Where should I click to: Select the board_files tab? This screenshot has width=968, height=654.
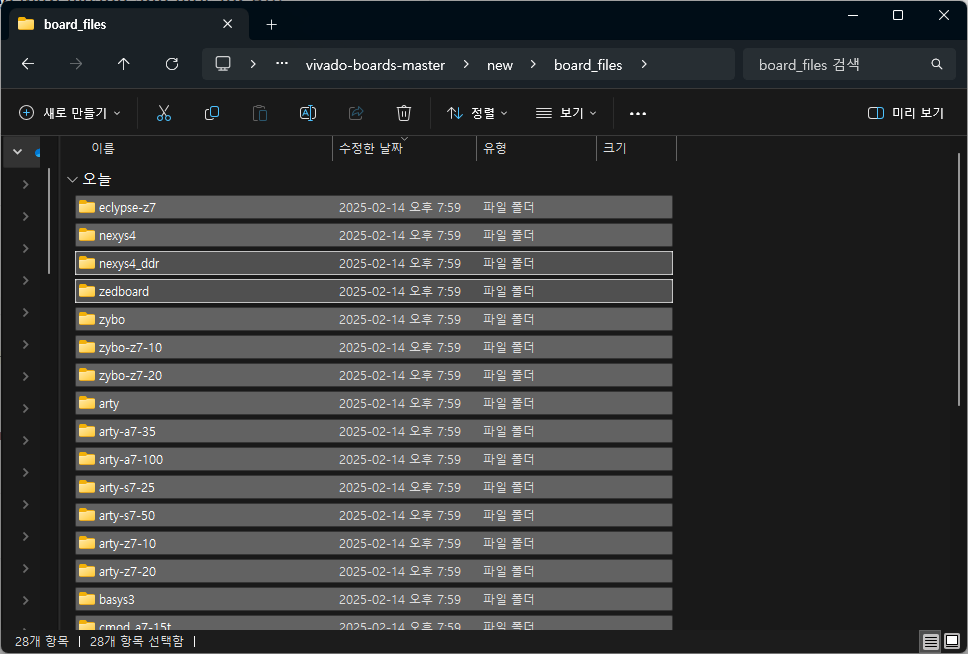(129, 25)
